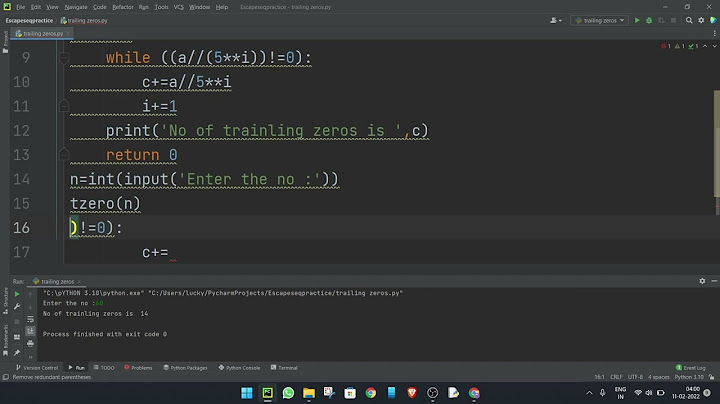
Task: Click the red error count indicator
Action: 666,46
